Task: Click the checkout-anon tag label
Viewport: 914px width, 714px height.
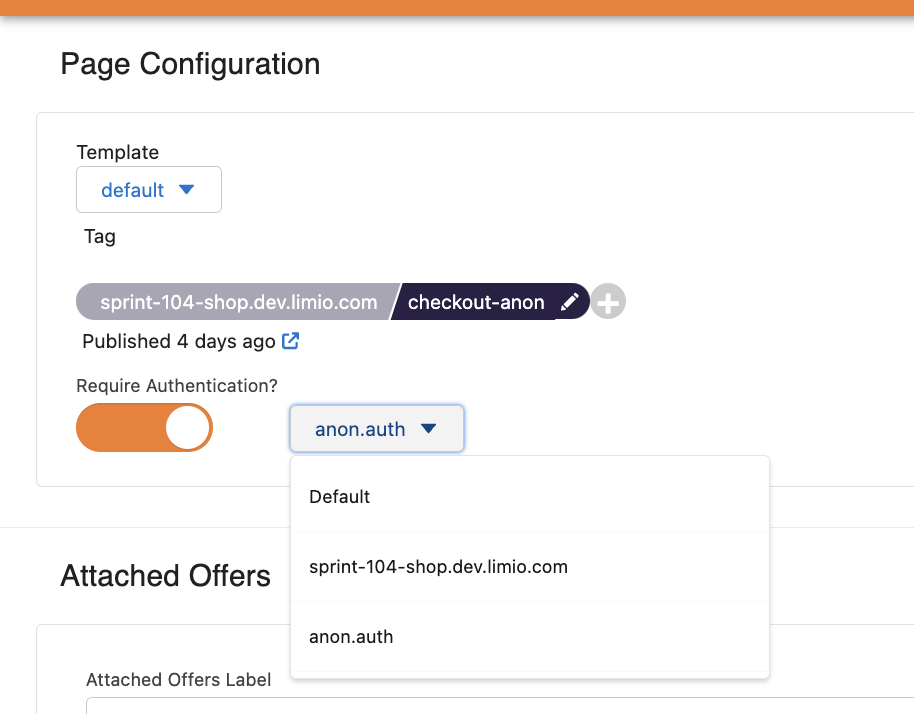Action: (x=476, y=302)
